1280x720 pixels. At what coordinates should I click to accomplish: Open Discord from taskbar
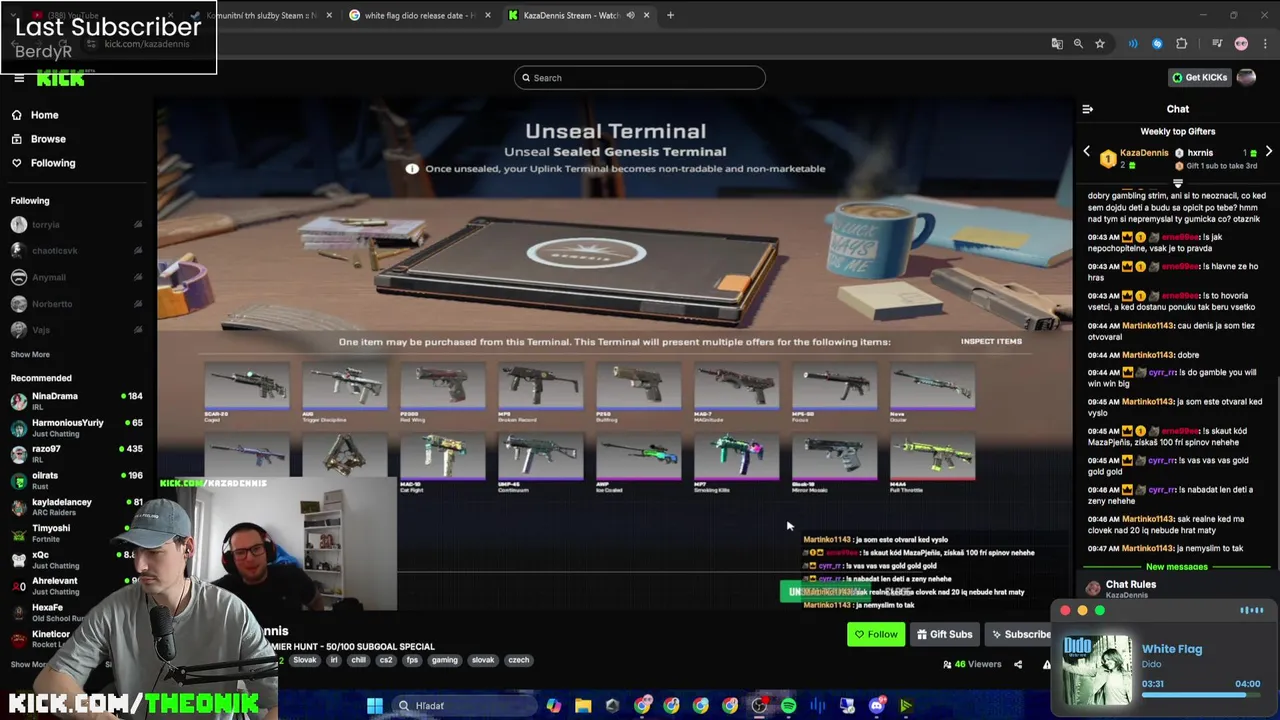(877, 706)
